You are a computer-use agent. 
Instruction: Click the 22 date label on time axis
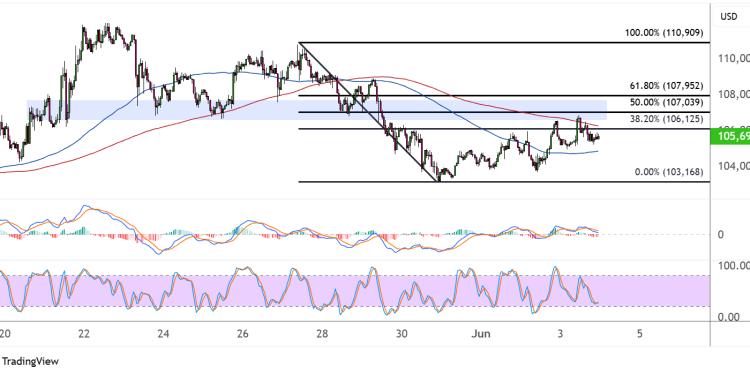click(84, 333)
